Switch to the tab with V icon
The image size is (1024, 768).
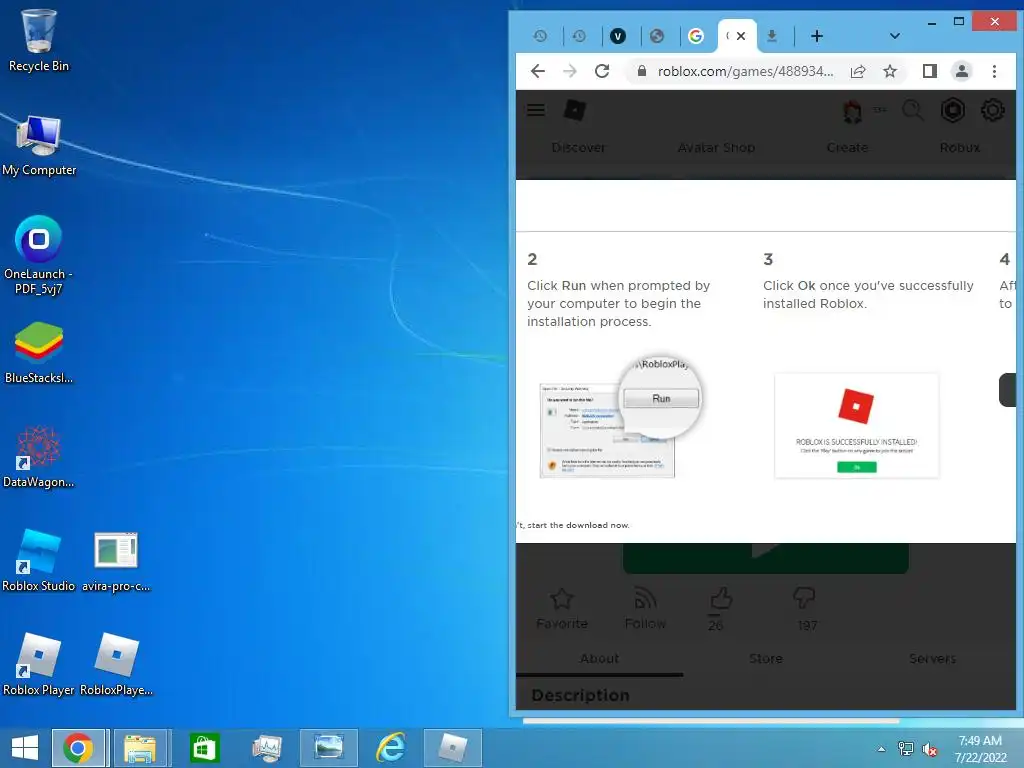click(618, 36)
